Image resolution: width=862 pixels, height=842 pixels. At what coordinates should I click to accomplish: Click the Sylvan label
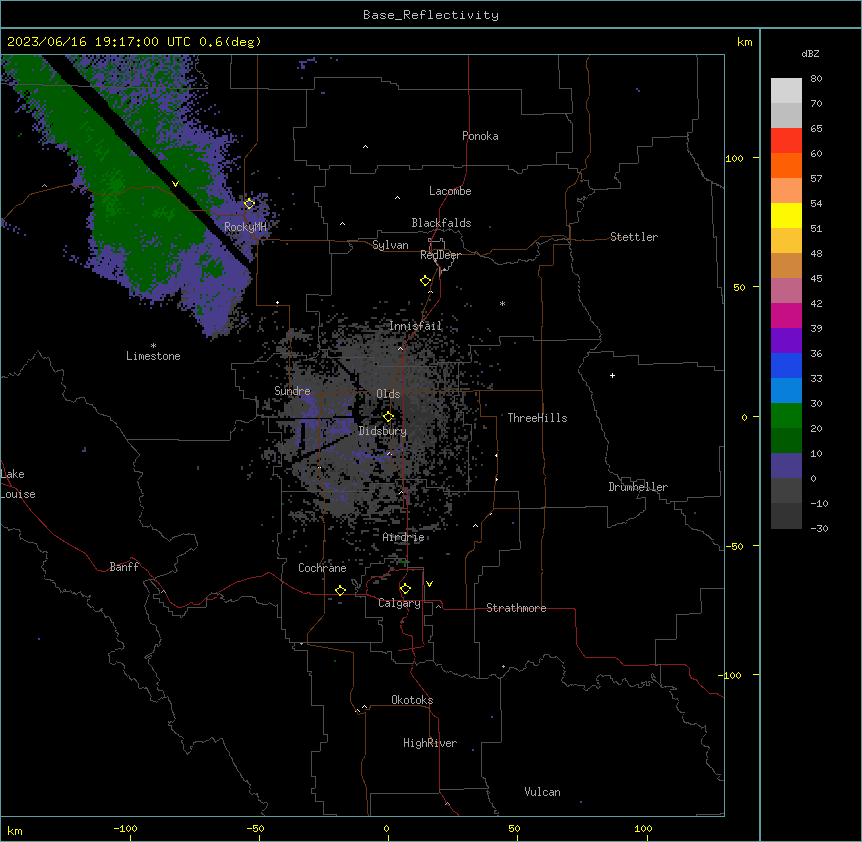390,245
